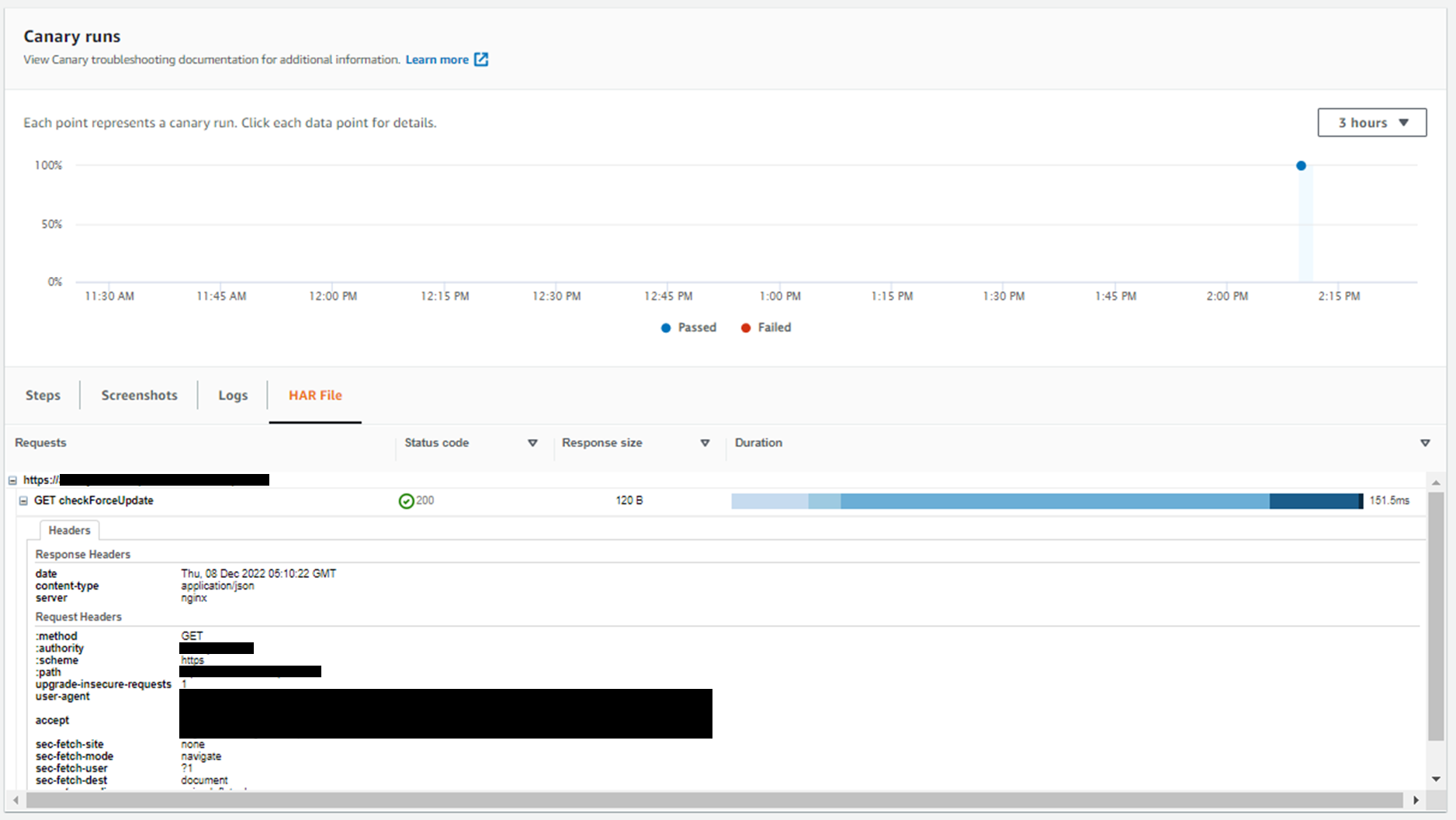Click the vertical scrollbar thumb
This screenshot has width=1456, height=820.
click(x=1436, y=616)
